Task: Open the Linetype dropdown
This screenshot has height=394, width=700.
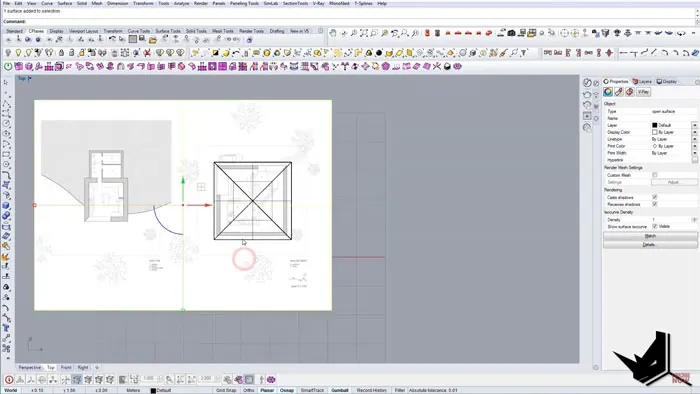Action: coord(694,139)
